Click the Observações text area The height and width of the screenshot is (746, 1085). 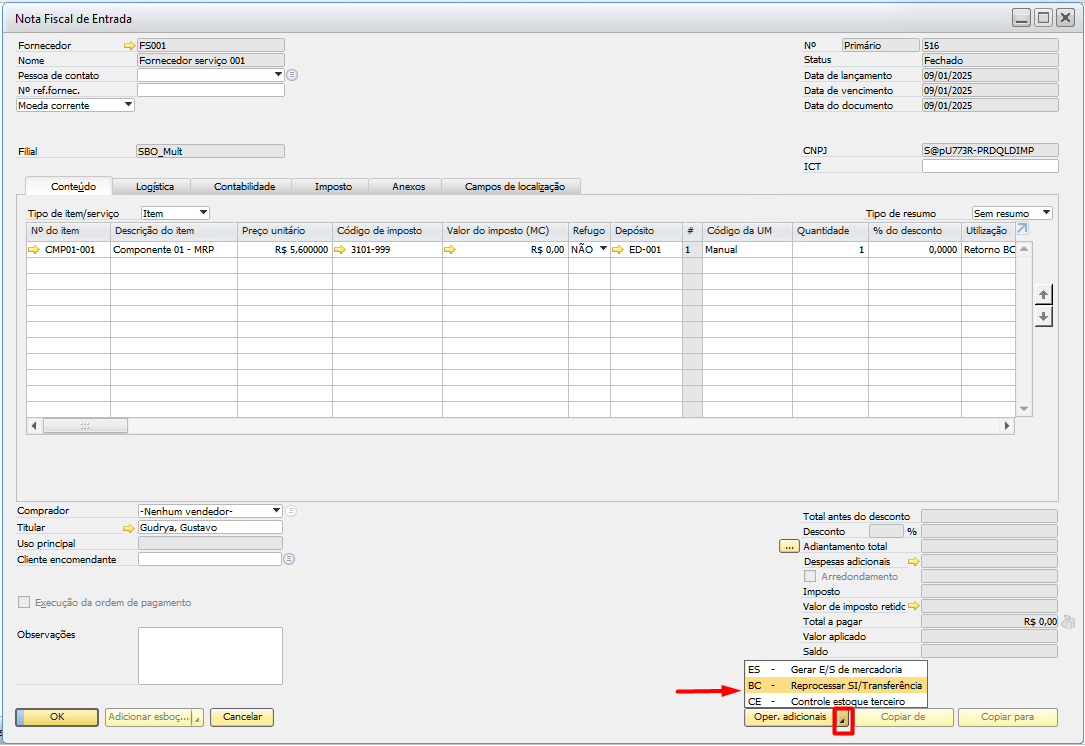tap(210, 655)
